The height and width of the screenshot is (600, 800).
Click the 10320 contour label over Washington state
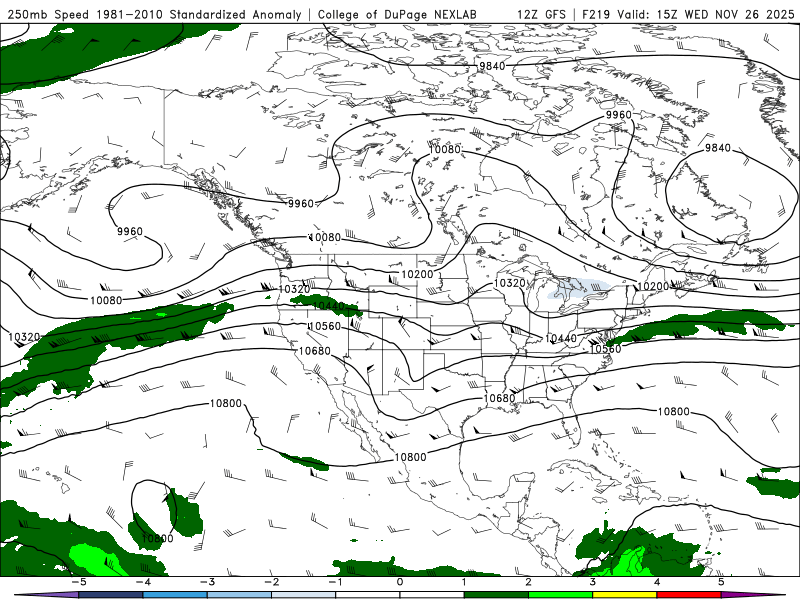(294, 289)
